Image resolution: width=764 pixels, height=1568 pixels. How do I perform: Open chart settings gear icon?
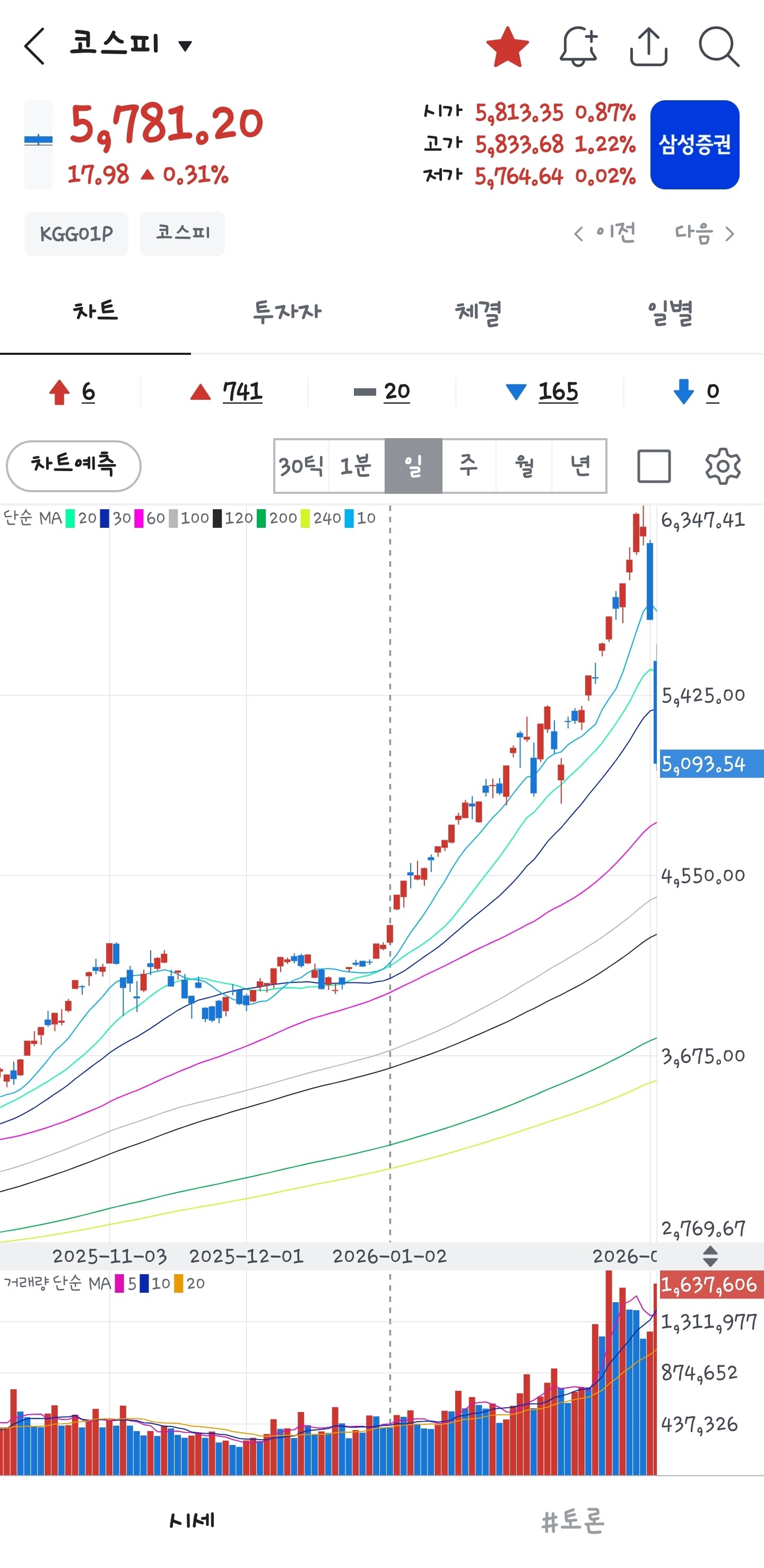pyautogui.click(x=723, y=466)
